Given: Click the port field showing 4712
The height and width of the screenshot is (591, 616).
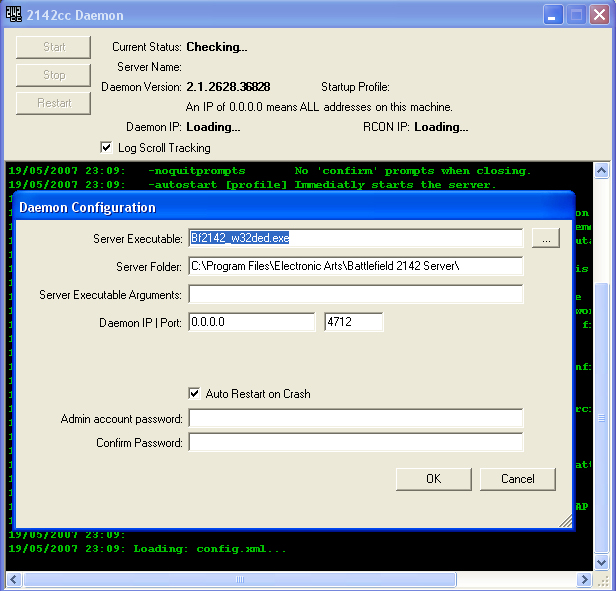Looking at the screenshot, I should pos(354,322).
